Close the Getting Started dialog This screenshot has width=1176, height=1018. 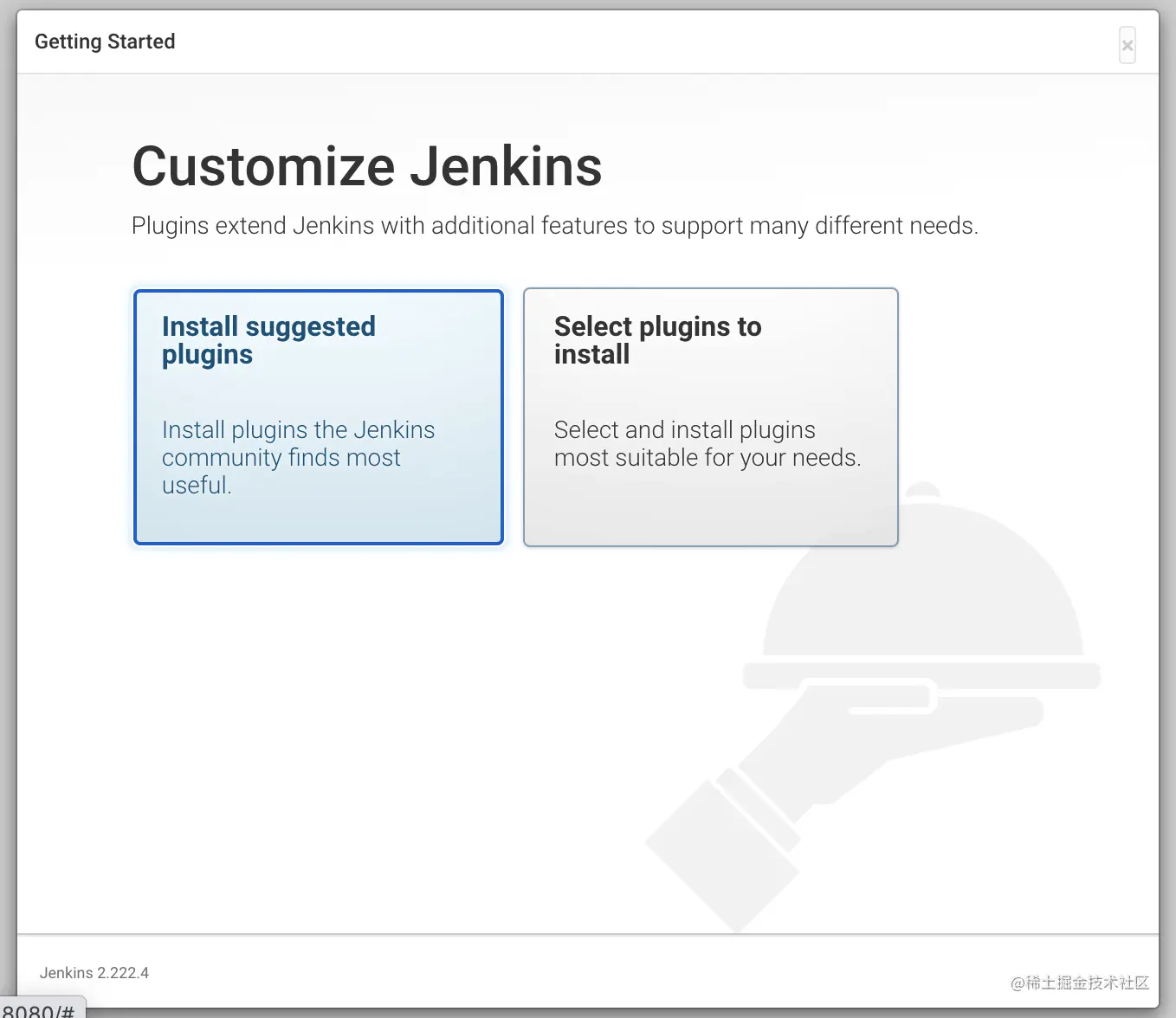click(1127, 45)
